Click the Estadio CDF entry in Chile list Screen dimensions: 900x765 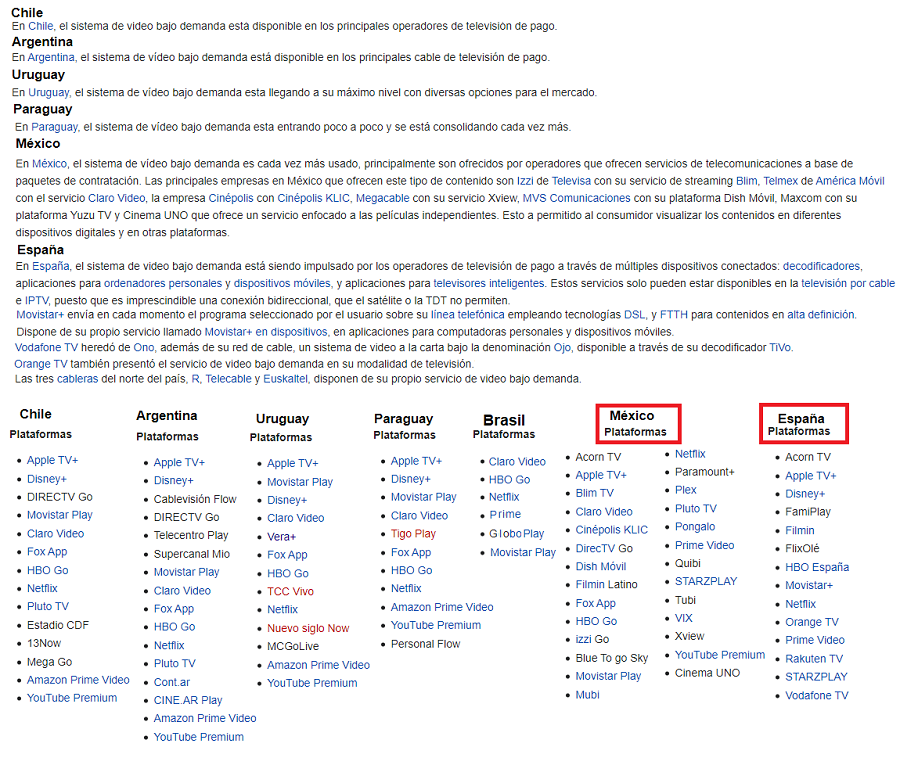58,625
